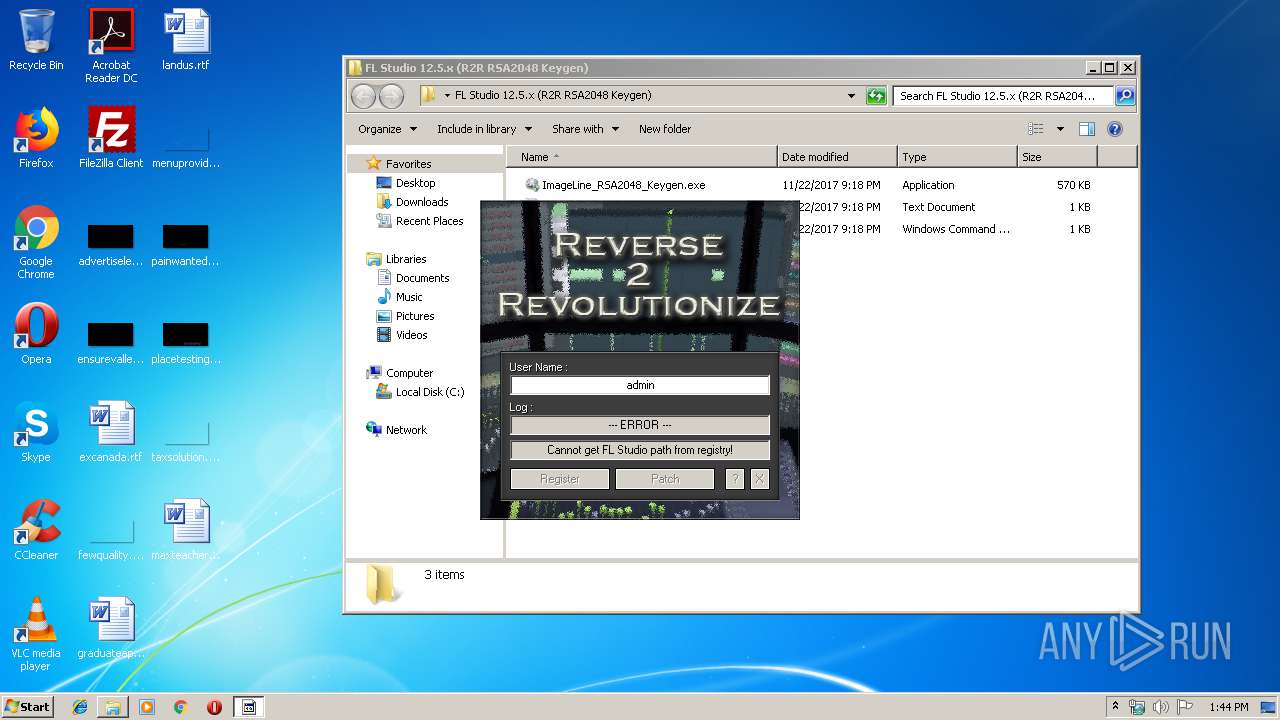Open the Music library
This screenshot has width=1280, height=720.
409,297
